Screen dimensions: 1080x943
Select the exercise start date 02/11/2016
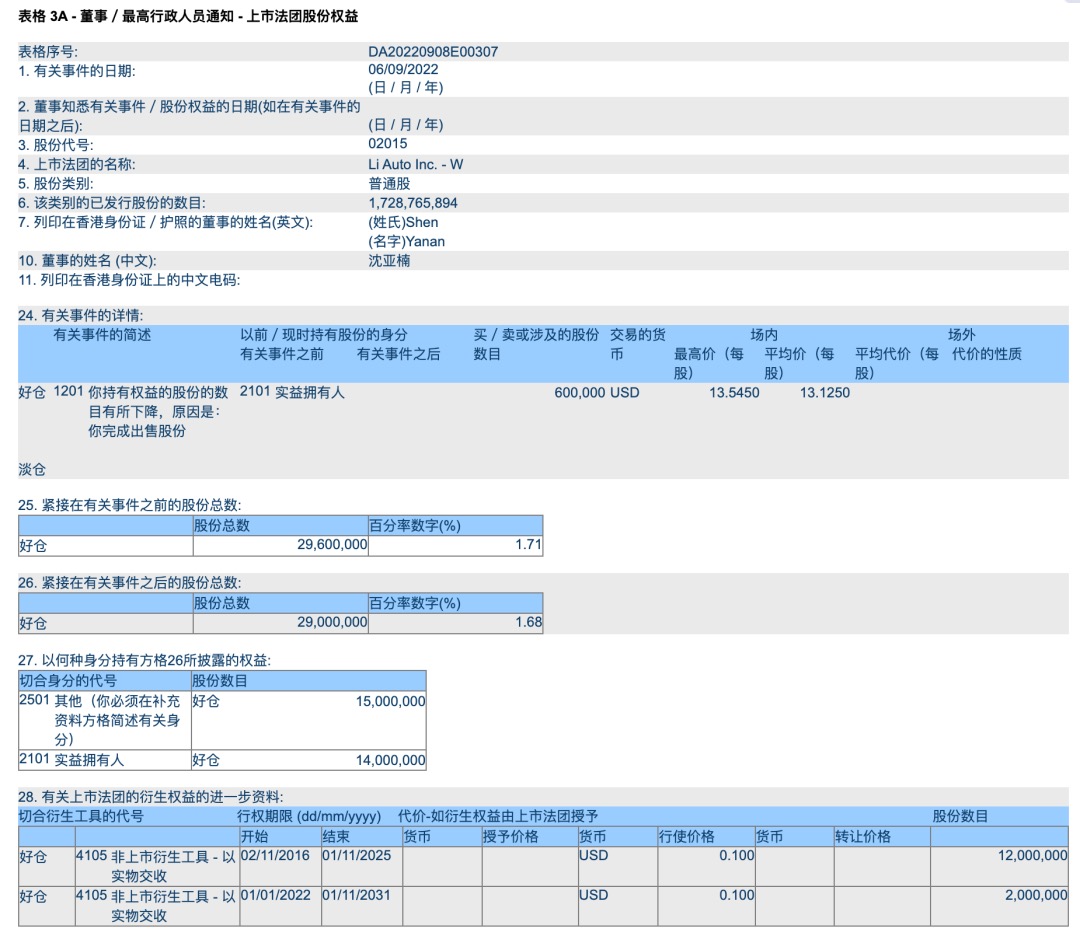(x=276, y=856)
